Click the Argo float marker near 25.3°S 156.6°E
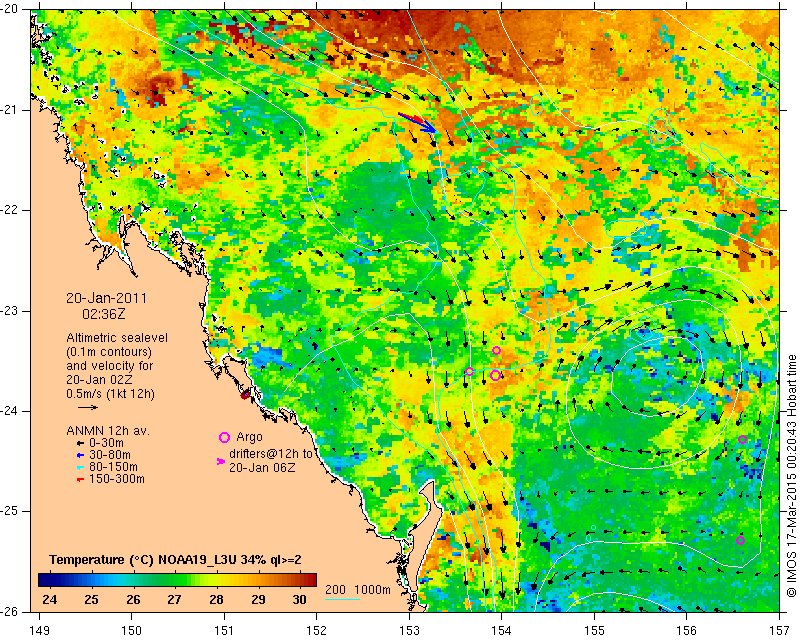Screen dimensions: 800x640 pyautogui.click(x=740, y=540)
